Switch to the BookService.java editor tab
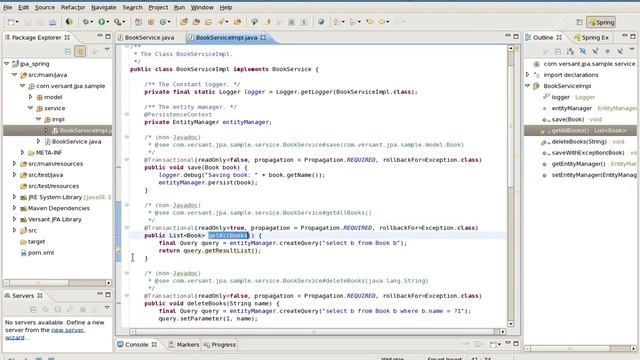 tap(147, 37)
